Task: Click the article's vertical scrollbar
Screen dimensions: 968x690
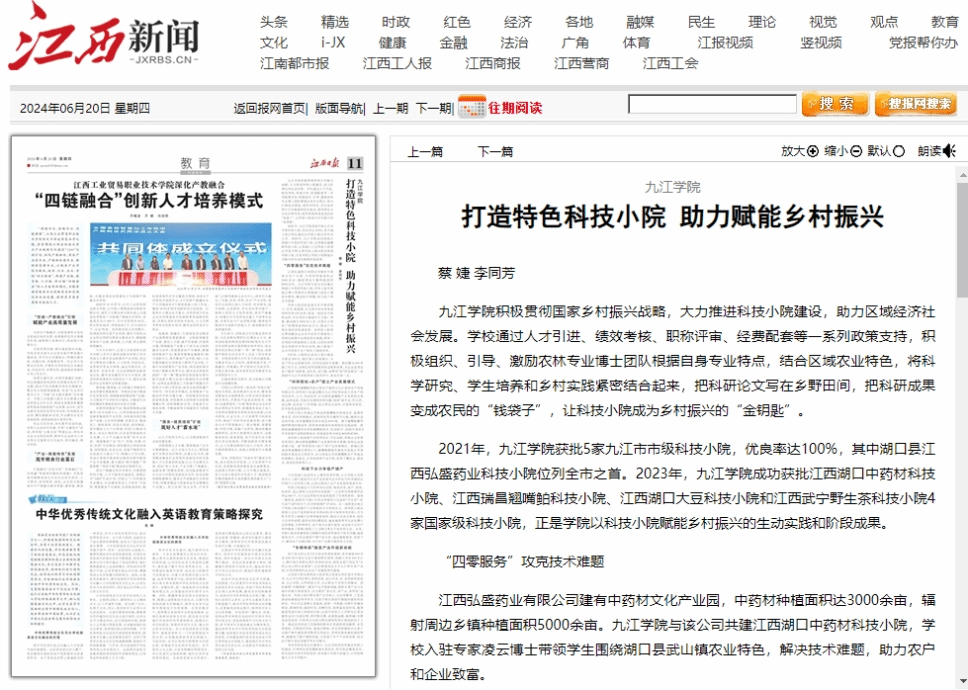Action: pyautogui.click(x=961, y=400)
